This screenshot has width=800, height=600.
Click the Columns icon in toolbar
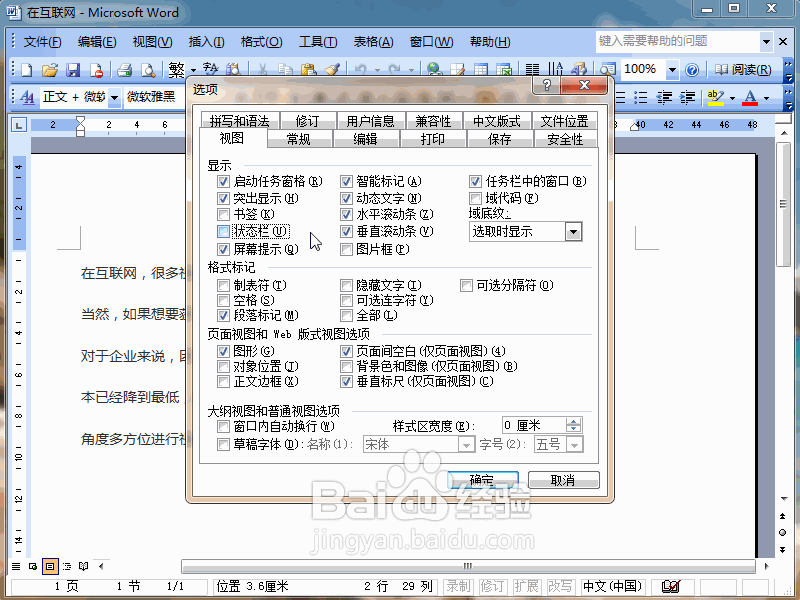pos(532,70)
